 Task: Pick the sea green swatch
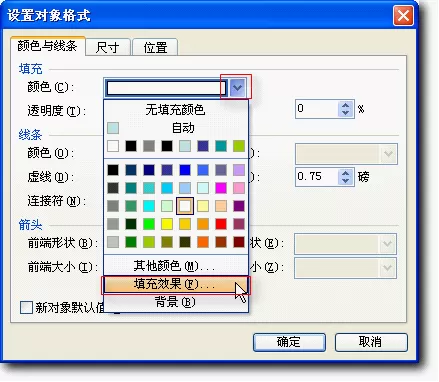point(131,206)
